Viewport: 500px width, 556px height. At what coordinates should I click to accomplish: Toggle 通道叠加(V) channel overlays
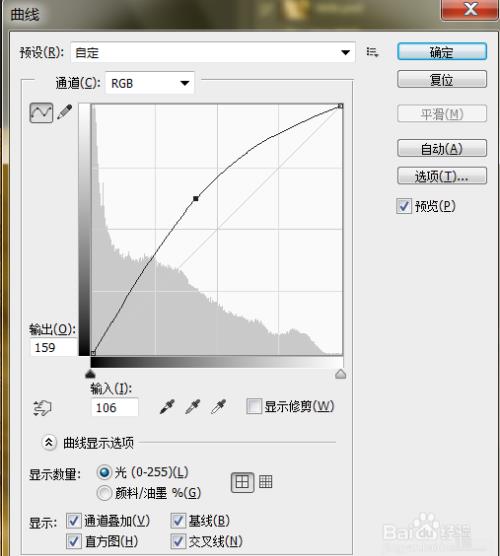[x=73, y=521]
